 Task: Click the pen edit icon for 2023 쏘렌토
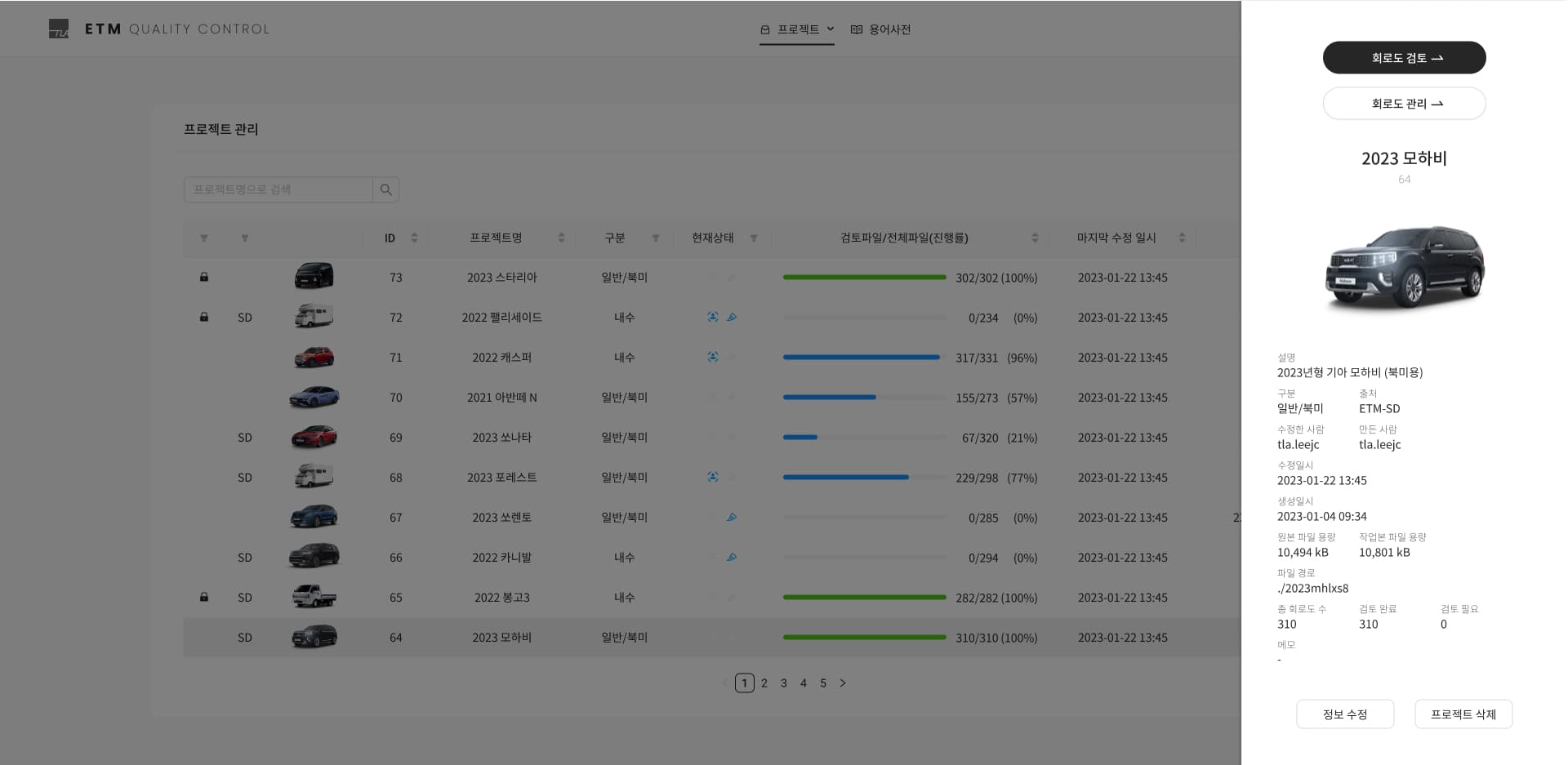click(x=732, y=517)
